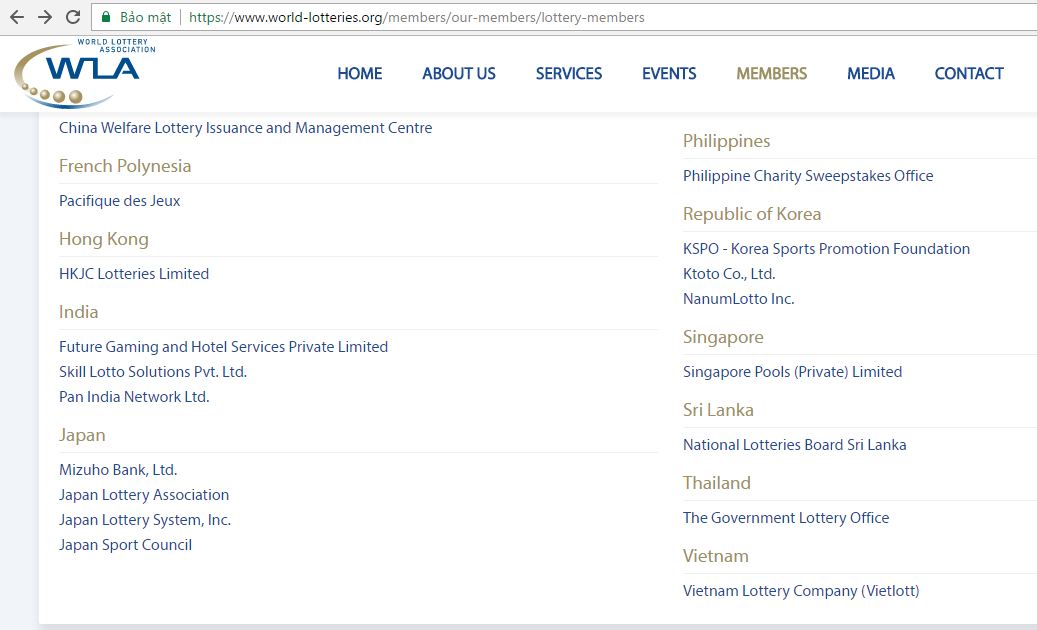This screenshot has height=630, width=1037.
Task: Open Future Gaming and Hotel Services Private Limited
Action: (x=224, y=347)
